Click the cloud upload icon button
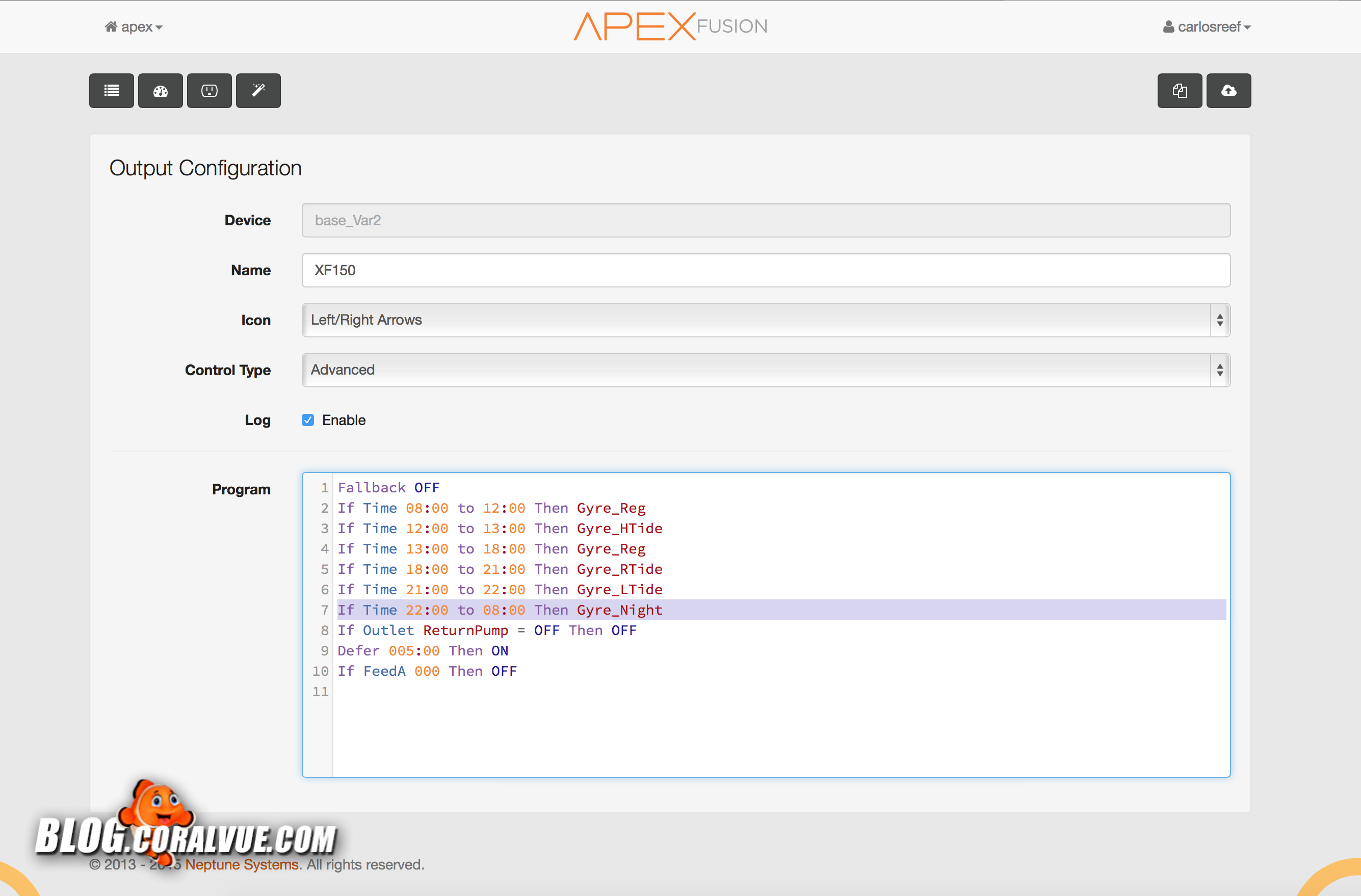Image resolution: width=1361 pixels, height=896 pixels. pyautogui.click(x=1229, y=90)
